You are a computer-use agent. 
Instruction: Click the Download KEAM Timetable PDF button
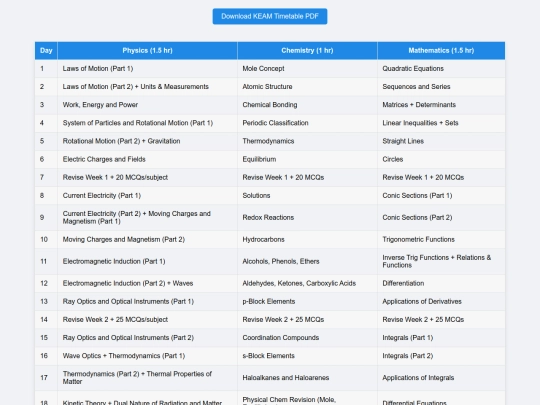tap(270, 16)
